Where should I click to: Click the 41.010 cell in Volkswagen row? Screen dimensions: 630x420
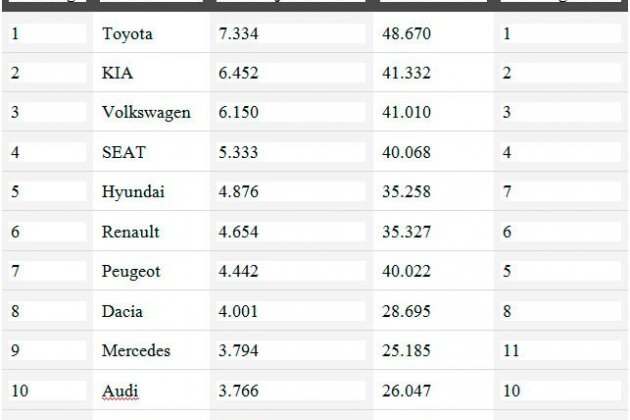click(x=406, y=112)
